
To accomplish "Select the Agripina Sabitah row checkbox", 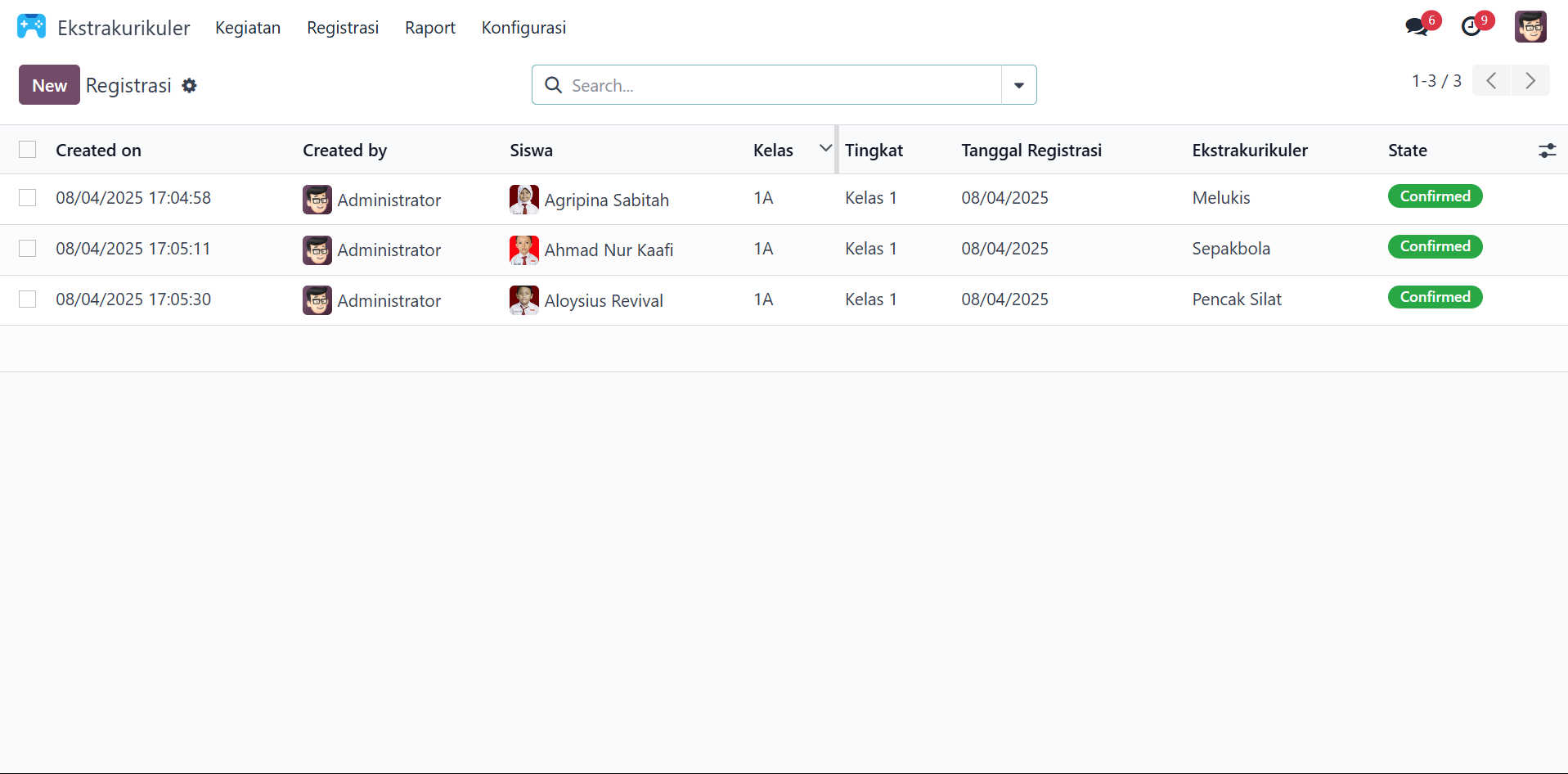I will coord(28,198).
